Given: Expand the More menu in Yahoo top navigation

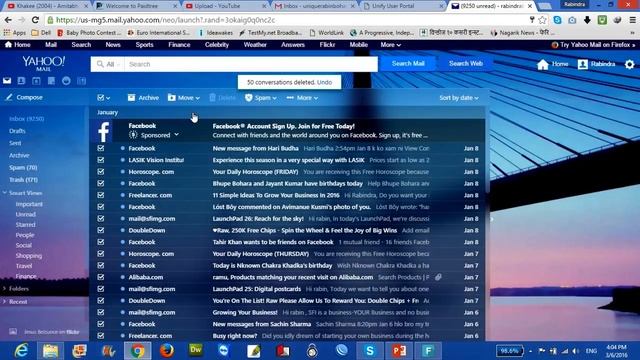Looking at the screenshot, I should (390, 45).
